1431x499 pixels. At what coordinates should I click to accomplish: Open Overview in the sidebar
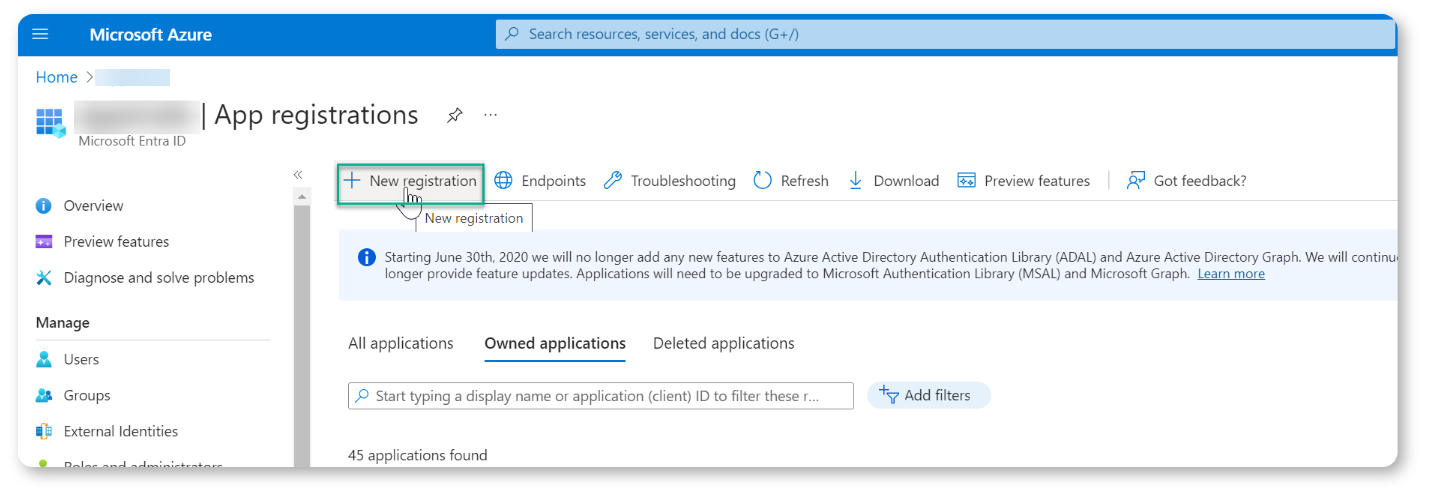pos(93,206)
